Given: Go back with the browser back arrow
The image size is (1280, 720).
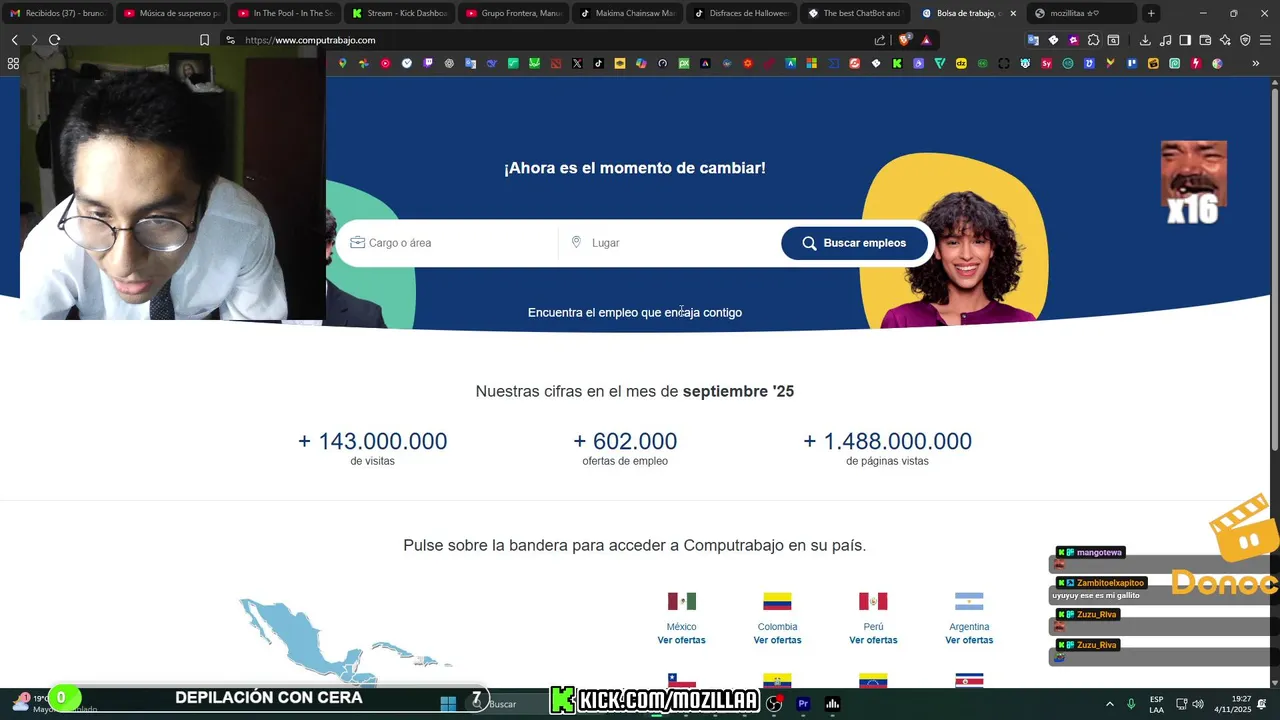Looking at the screenshot, I should click(14, 40).
